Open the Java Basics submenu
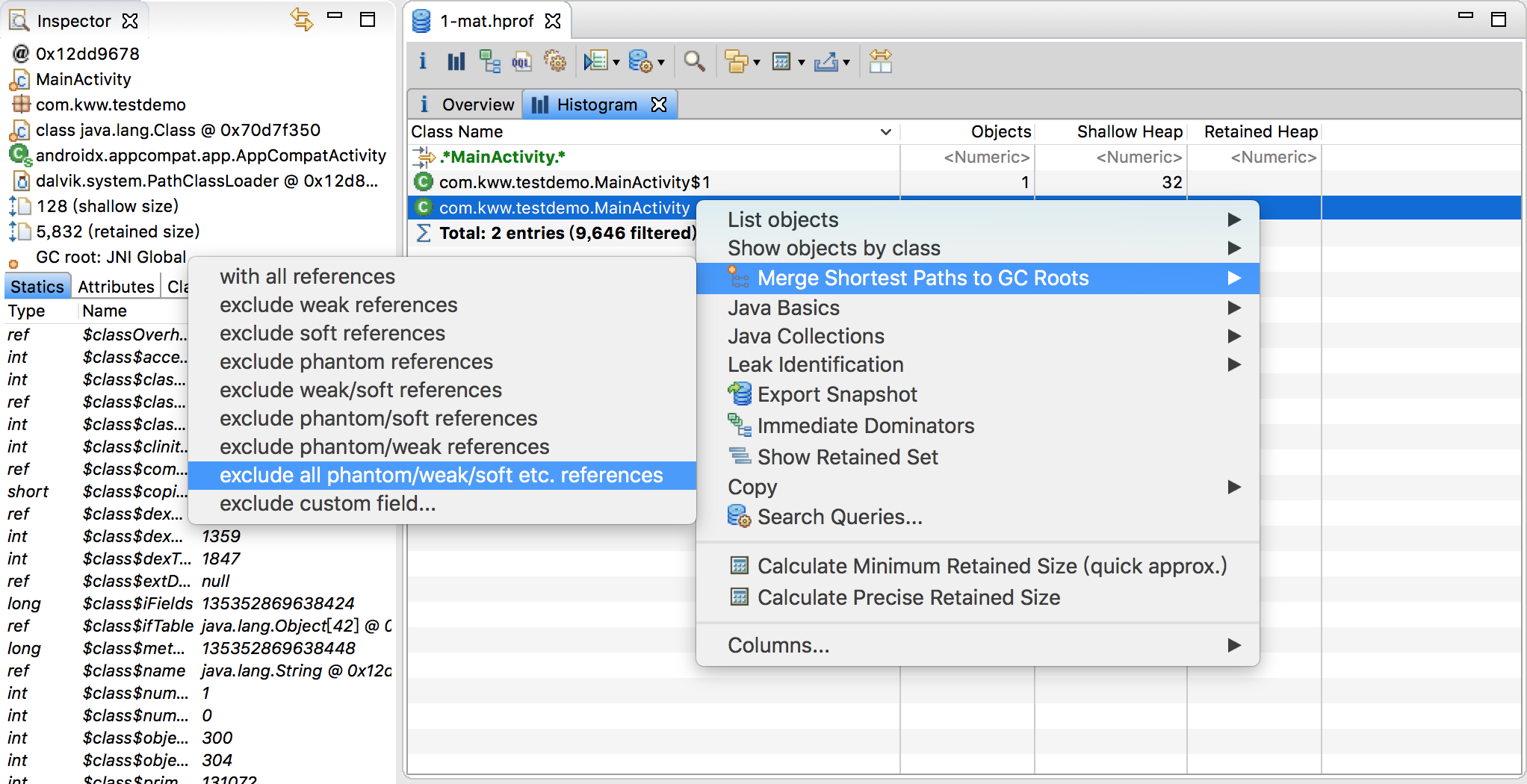The height and width of the screenshot is (784, 1527). 978,308
